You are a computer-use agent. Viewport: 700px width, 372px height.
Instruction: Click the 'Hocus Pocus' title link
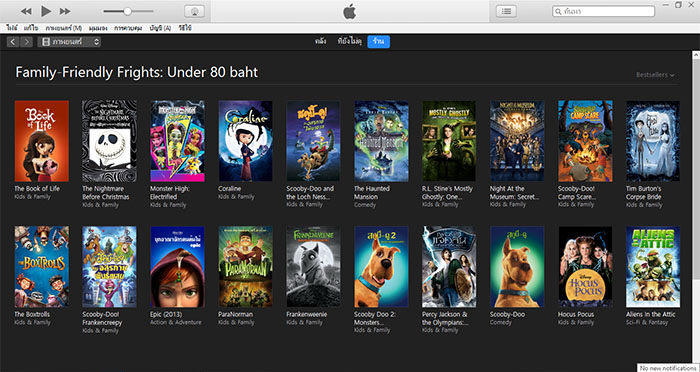(x=576, y=314)
